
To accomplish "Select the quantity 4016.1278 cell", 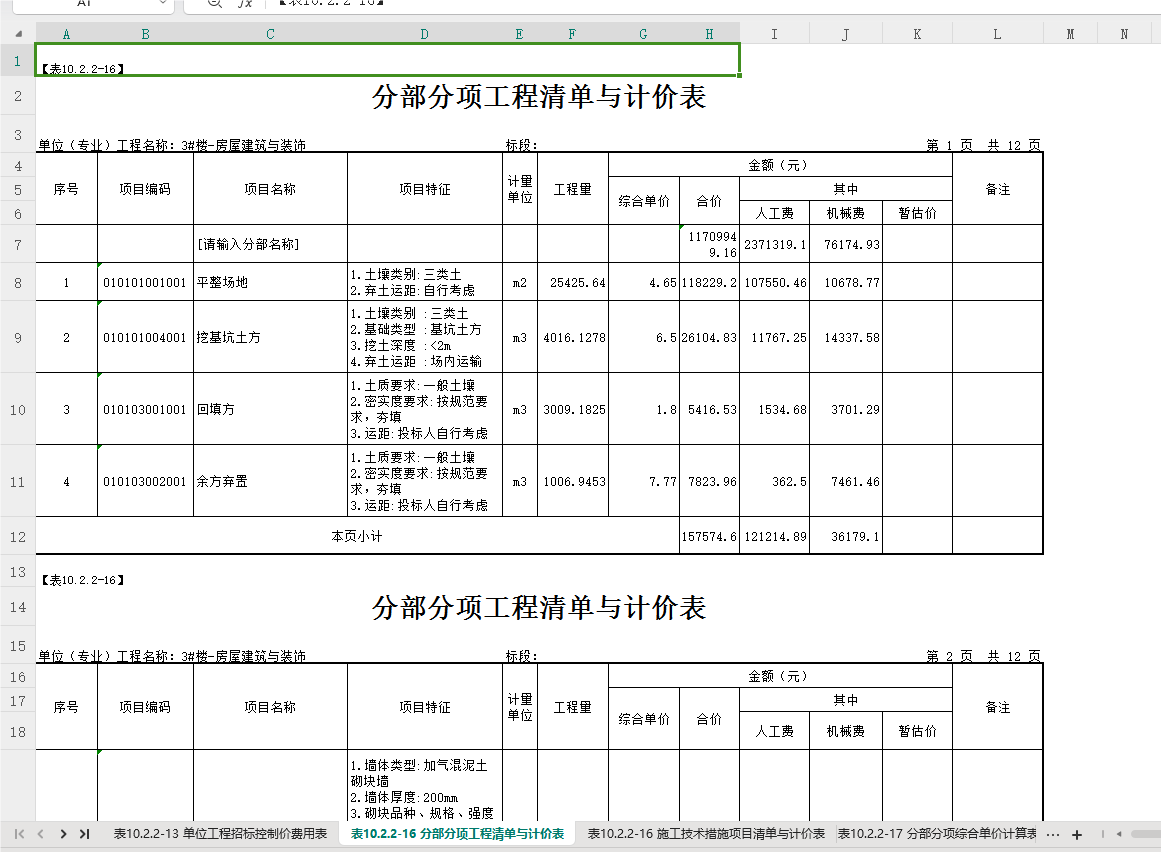I will [573, 337].
